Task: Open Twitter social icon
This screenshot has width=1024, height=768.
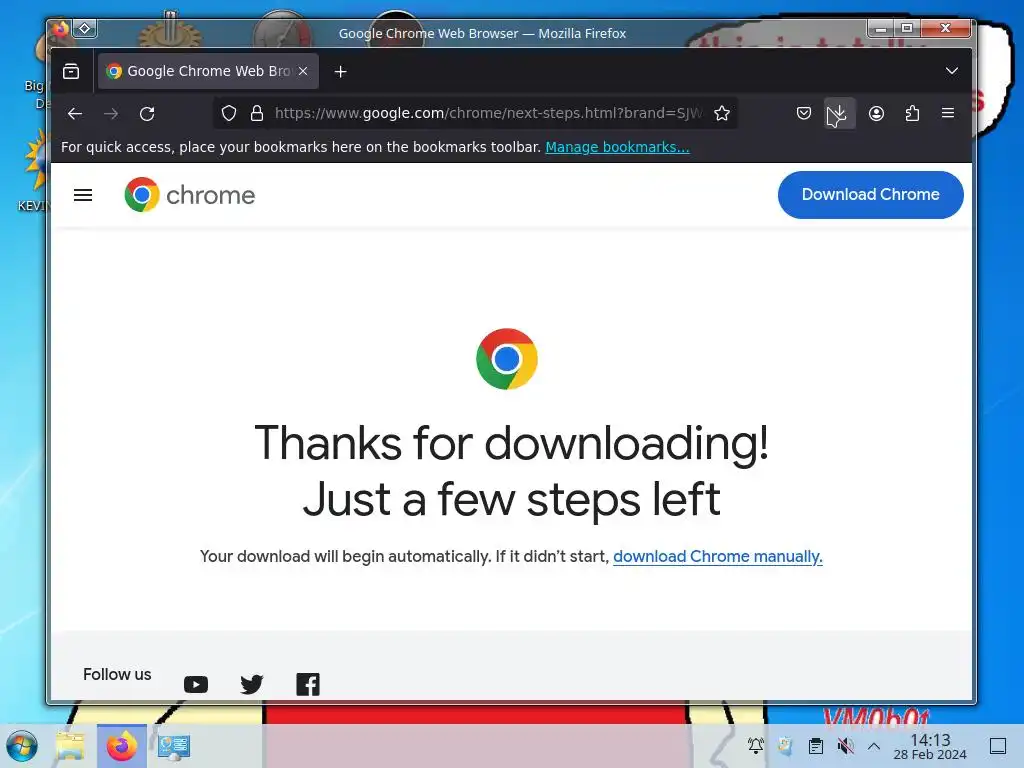Action: [251, 684]
